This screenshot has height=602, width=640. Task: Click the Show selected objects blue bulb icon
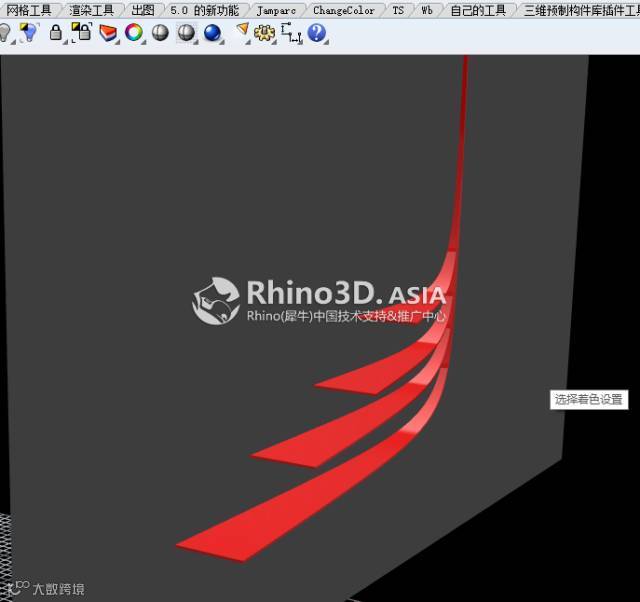click(x=29, y=32)
